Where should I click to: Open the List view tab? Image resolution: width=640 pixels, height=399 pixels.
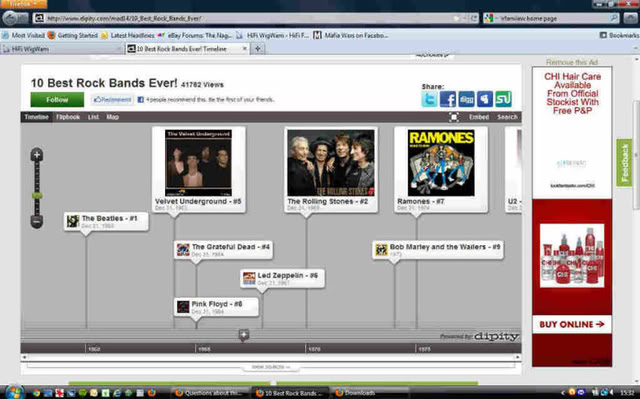93,117
